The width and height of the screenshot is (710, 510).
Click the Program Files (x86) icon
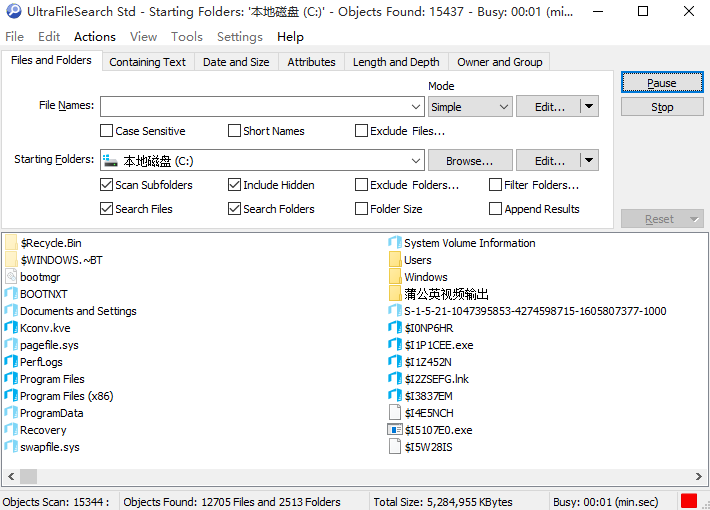point(11,396)
